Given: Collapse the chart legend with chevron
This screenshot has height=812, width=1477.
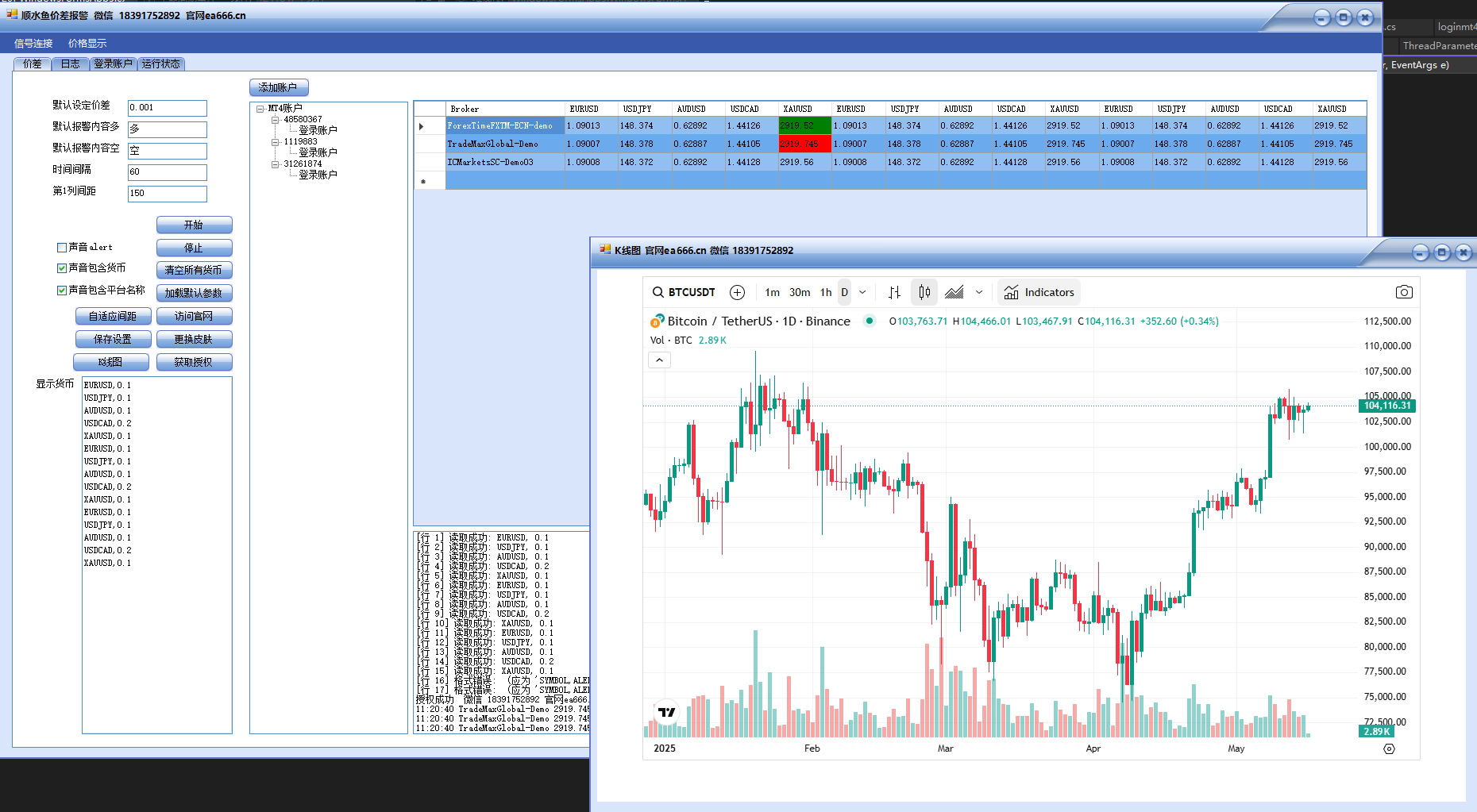Looking at the screenshot, I should [x=659, y=360].
